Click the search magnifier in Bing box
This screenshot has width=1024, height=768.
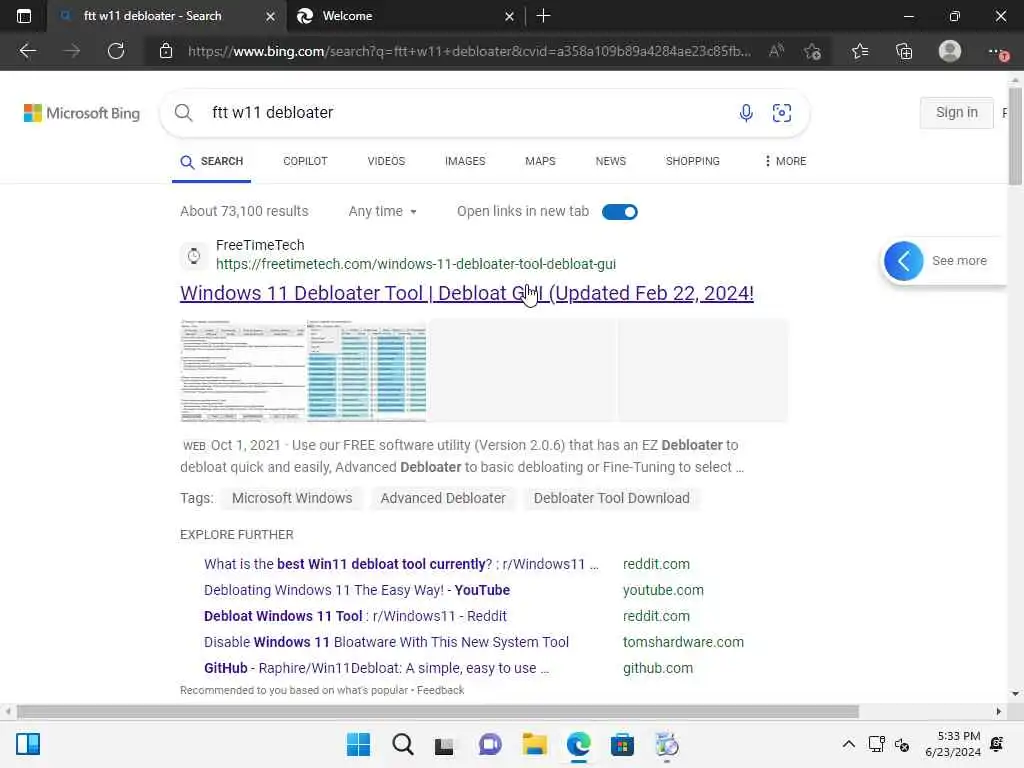pyautogui.click(x=184, y=112)
